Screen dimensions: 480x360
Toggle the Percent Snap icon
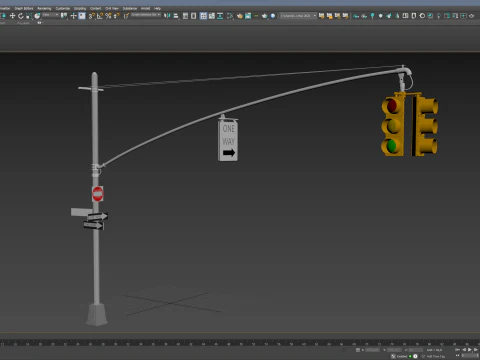point(108,16)
